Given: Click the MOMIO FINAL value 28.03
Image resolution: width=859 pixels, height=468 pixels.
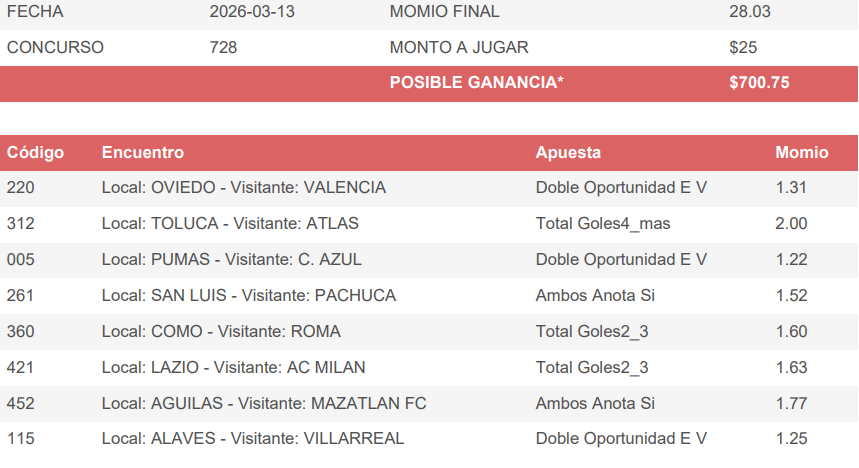Looking at the screenshot, I should click(x=750, y=12).
